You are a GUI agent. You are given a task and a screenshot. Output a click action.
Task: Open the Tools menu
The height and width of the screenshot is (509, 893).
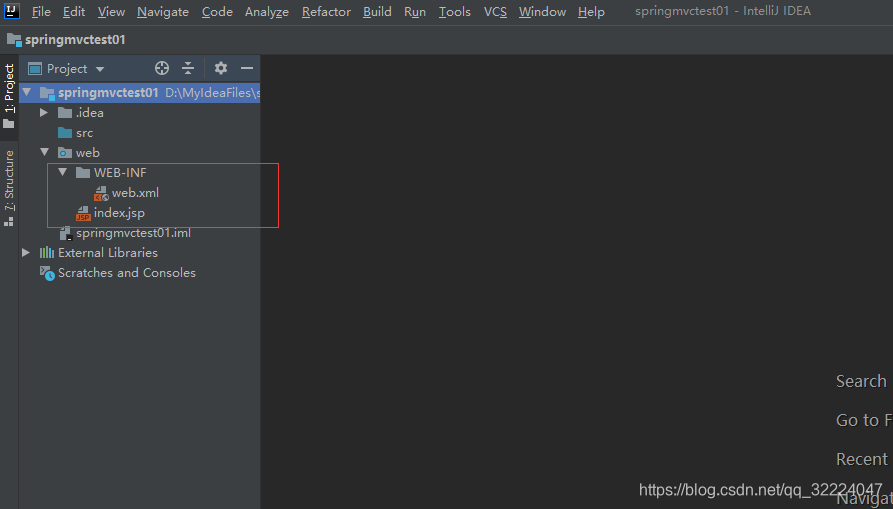coord(454,11)
